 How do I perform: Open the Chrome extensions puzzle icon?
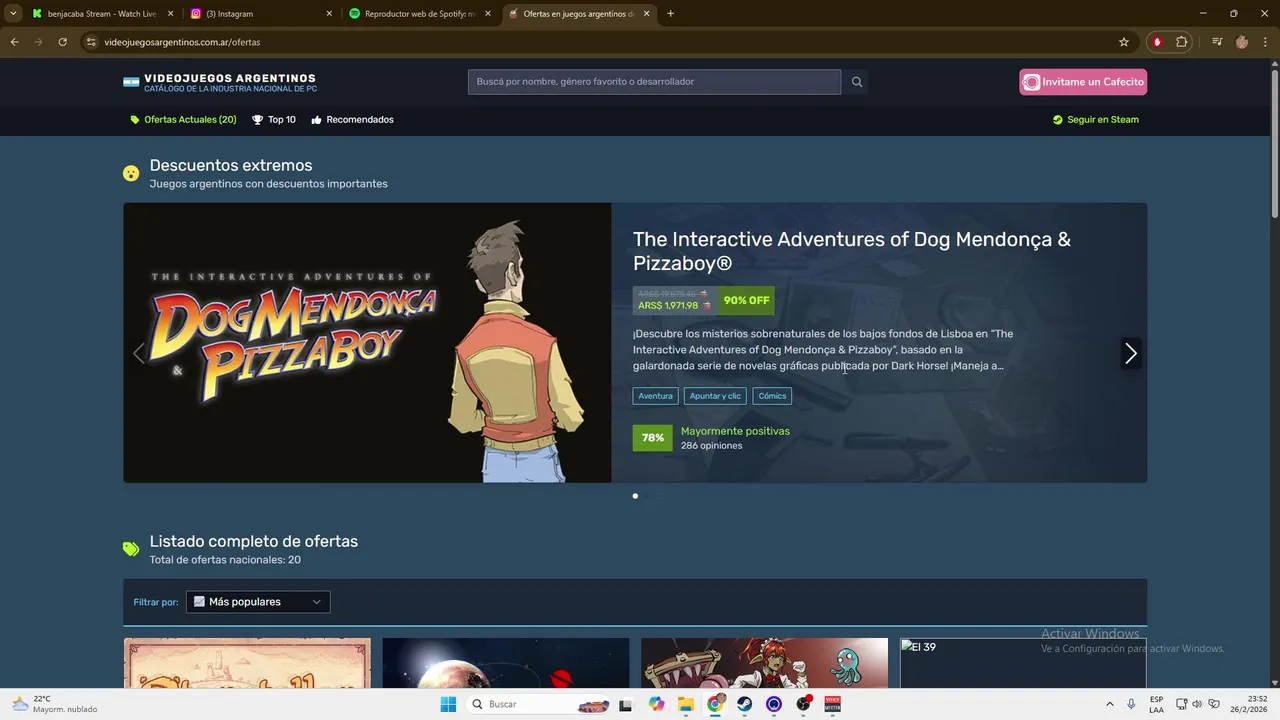(x=1182, y=42)
